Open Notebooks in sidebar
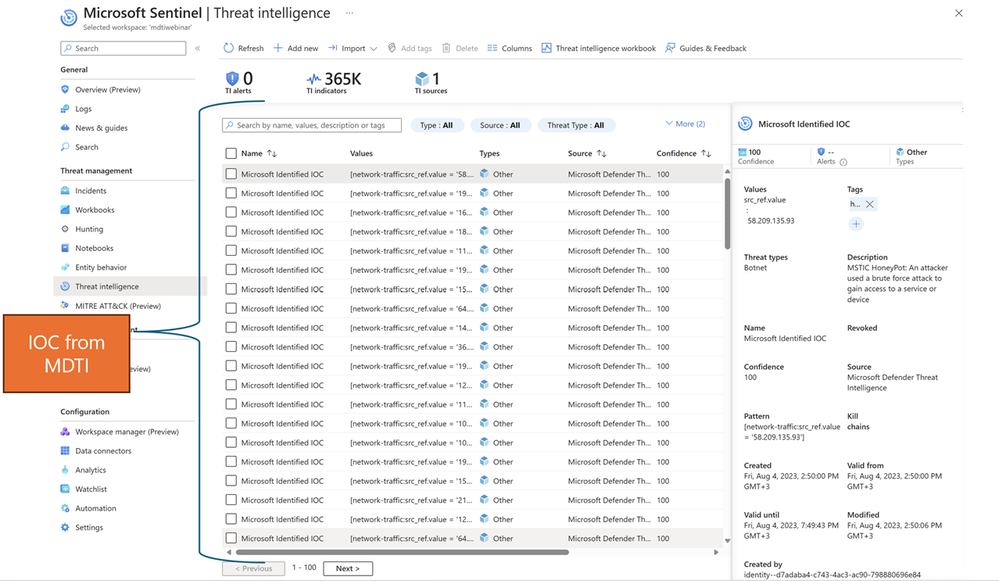 click(x=94, y=248)
